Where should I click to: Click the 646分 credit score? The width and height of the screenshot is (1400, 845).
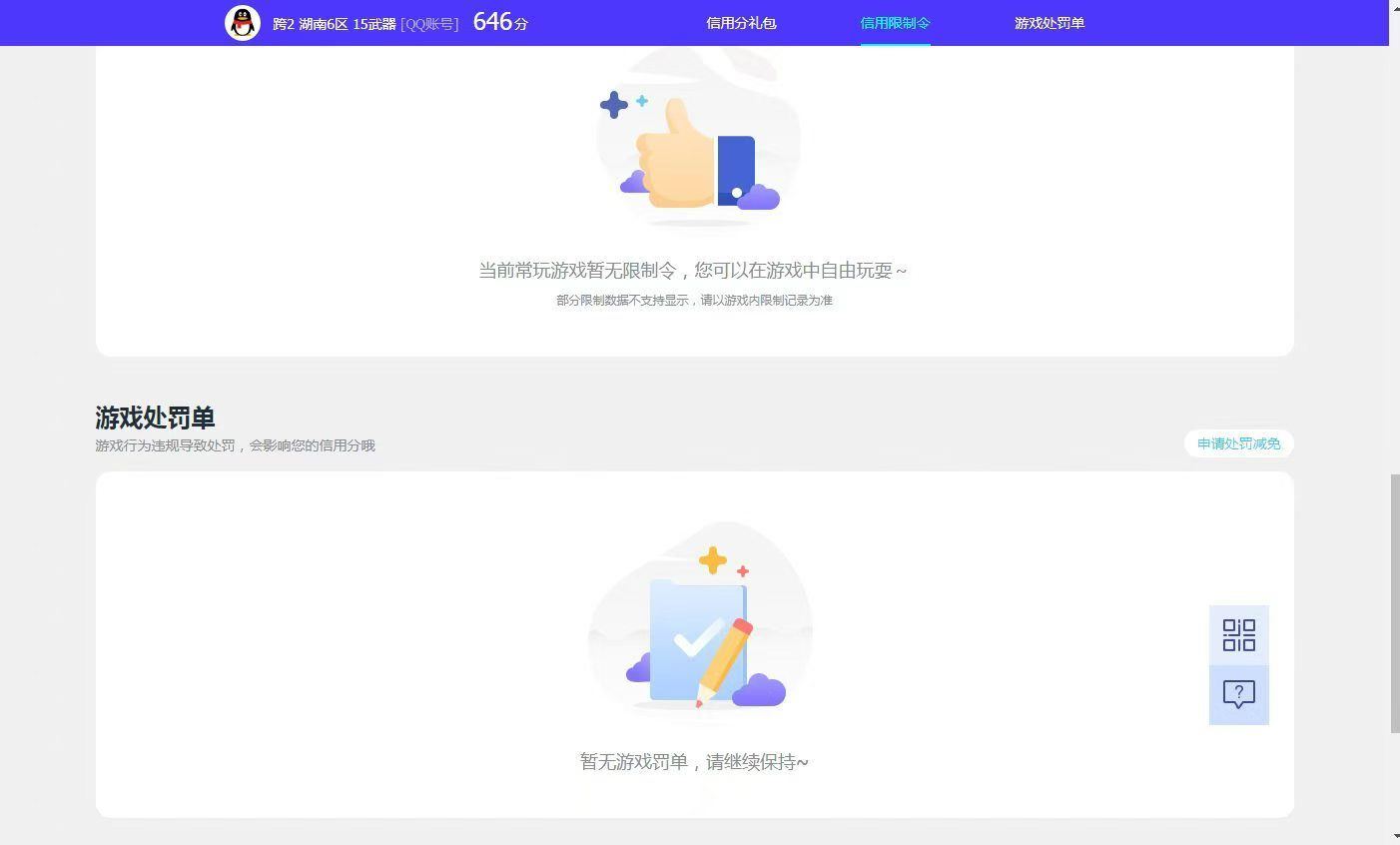coord(500,22)
